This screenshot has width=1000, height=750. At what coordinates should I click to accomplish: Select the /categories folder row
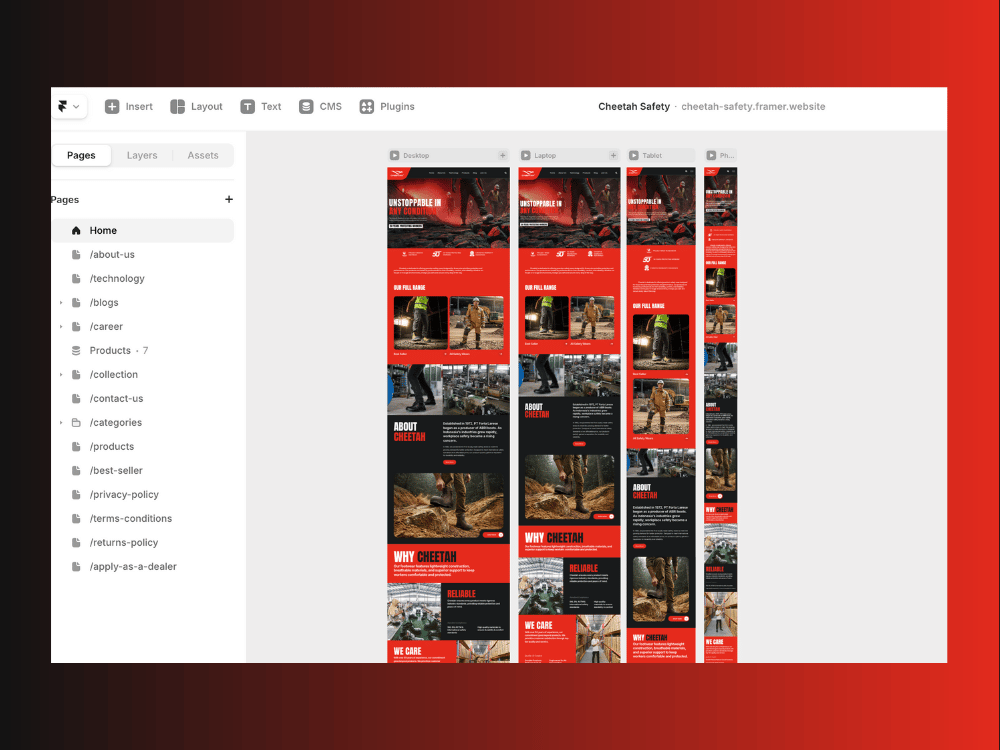143,422
